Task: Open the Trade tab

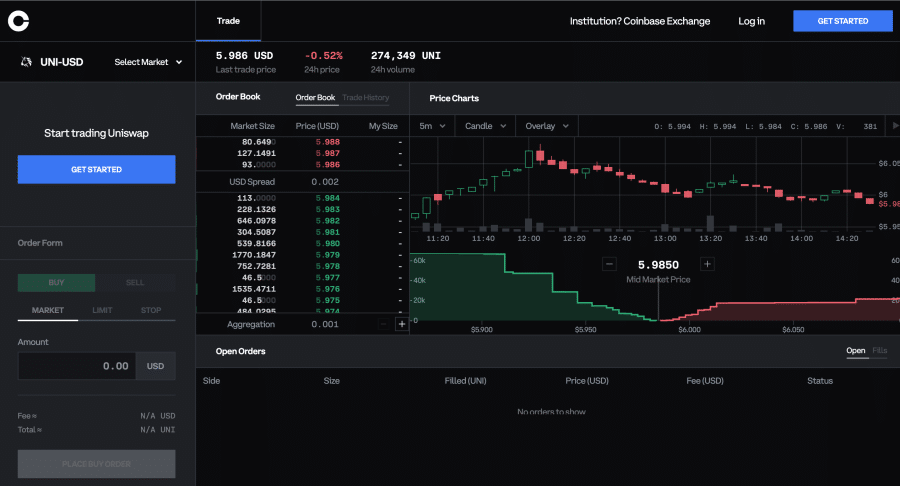Action: click(x=228, y=21)
